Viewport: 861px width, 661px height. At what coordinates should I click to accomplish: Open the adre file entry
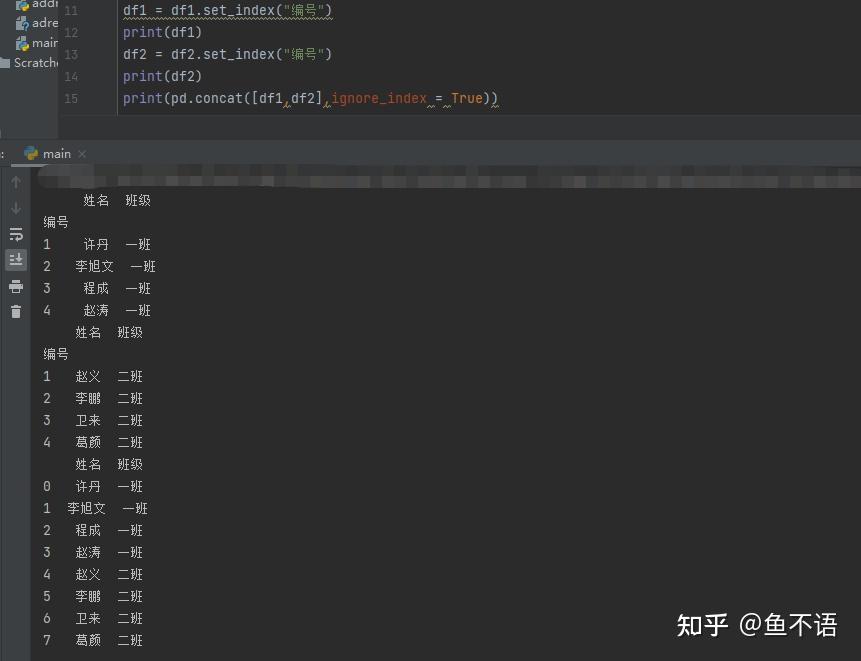click(x=44, y=22)
